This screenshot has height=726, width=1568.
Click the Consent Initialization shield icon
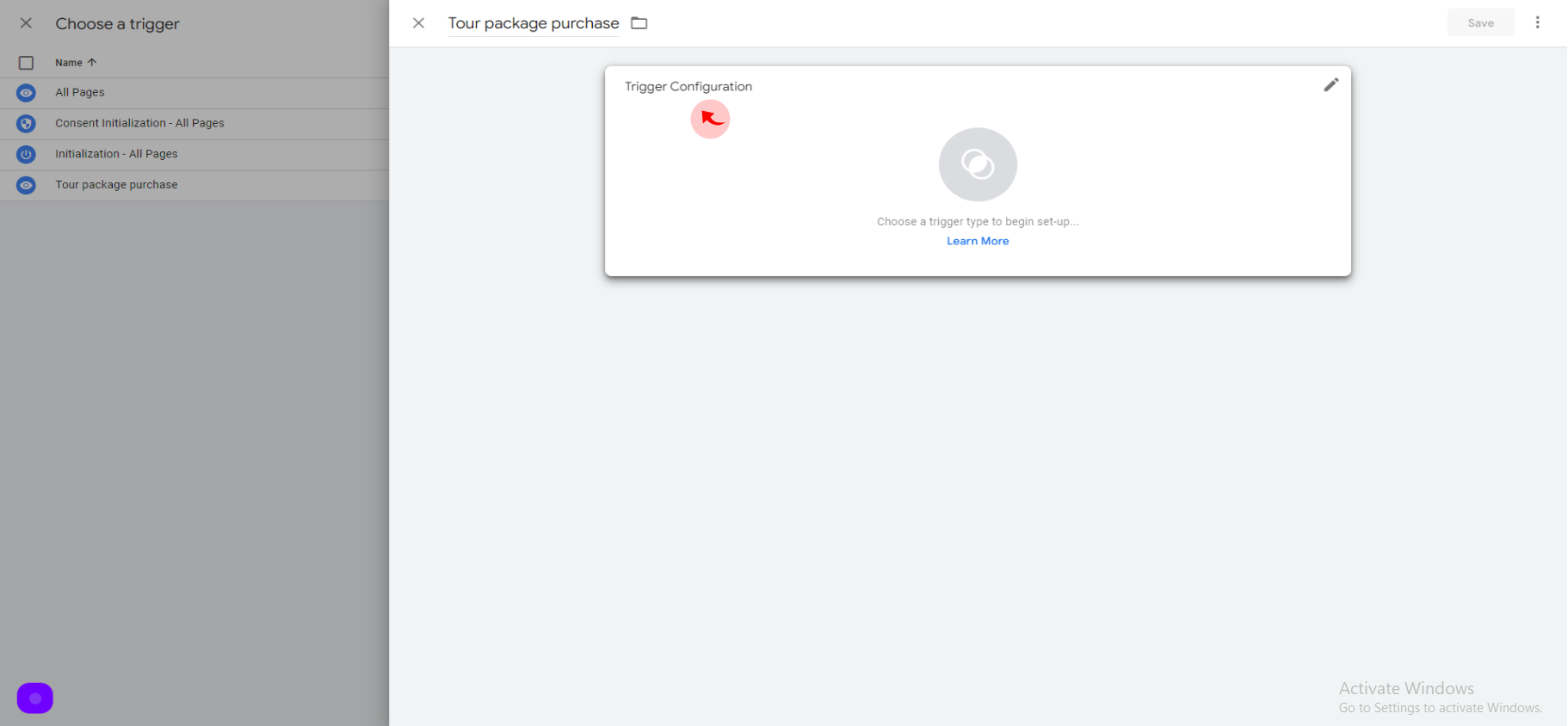click(x=27, y=124)
